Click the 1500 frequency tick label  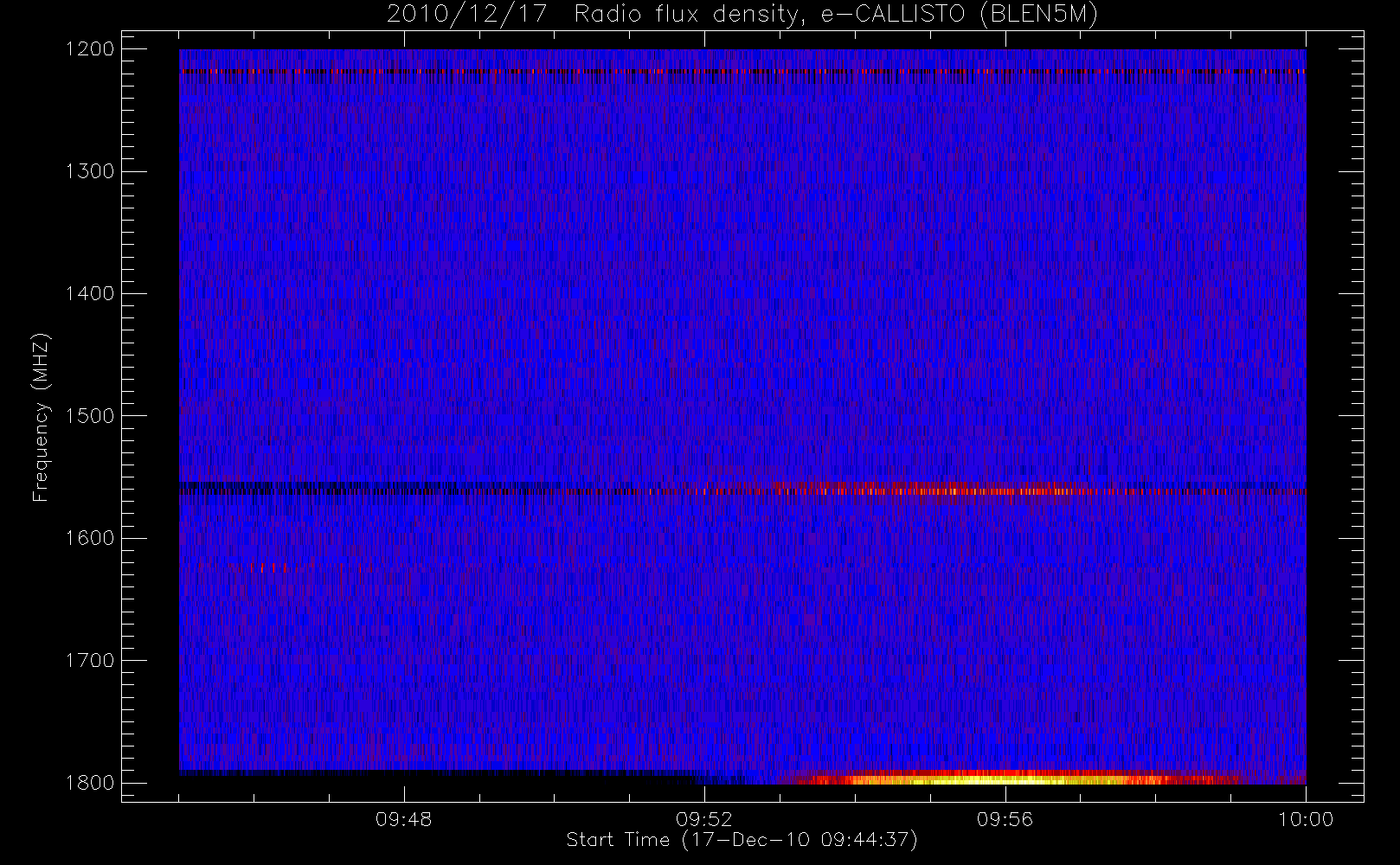(90, 415)
